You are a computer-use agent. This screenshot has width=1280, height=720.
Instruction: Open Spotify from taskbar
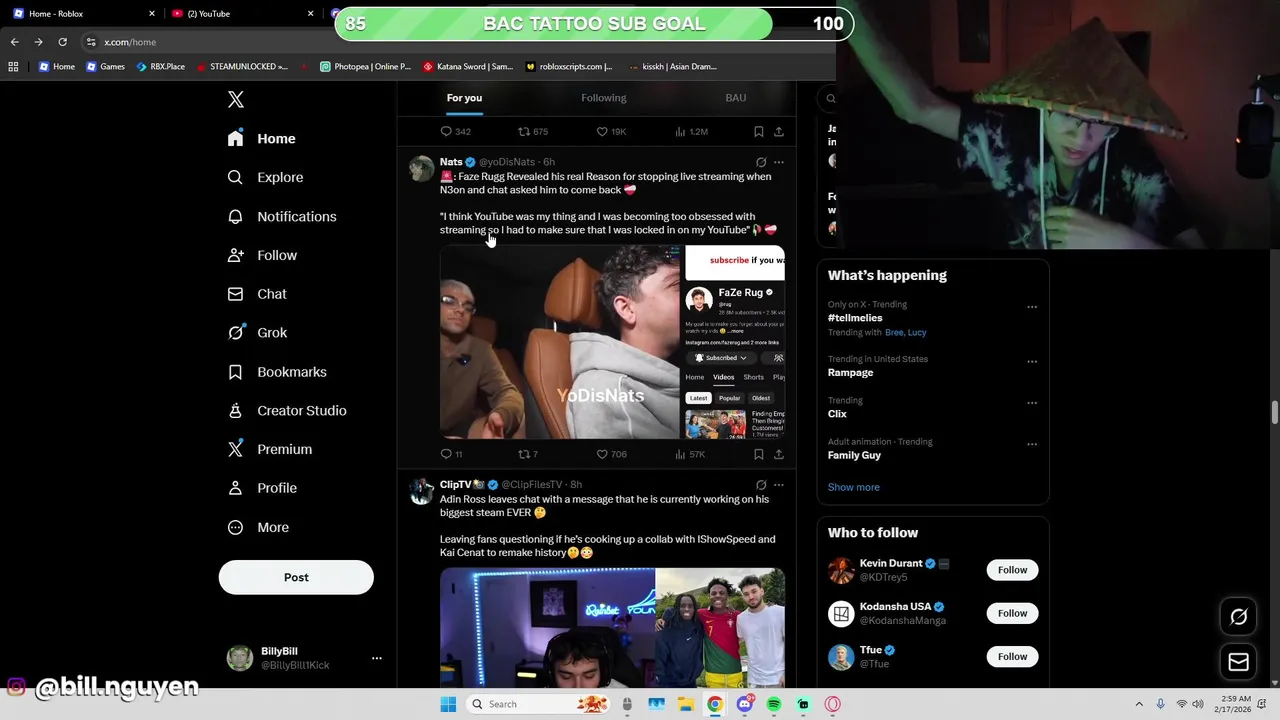774,704
